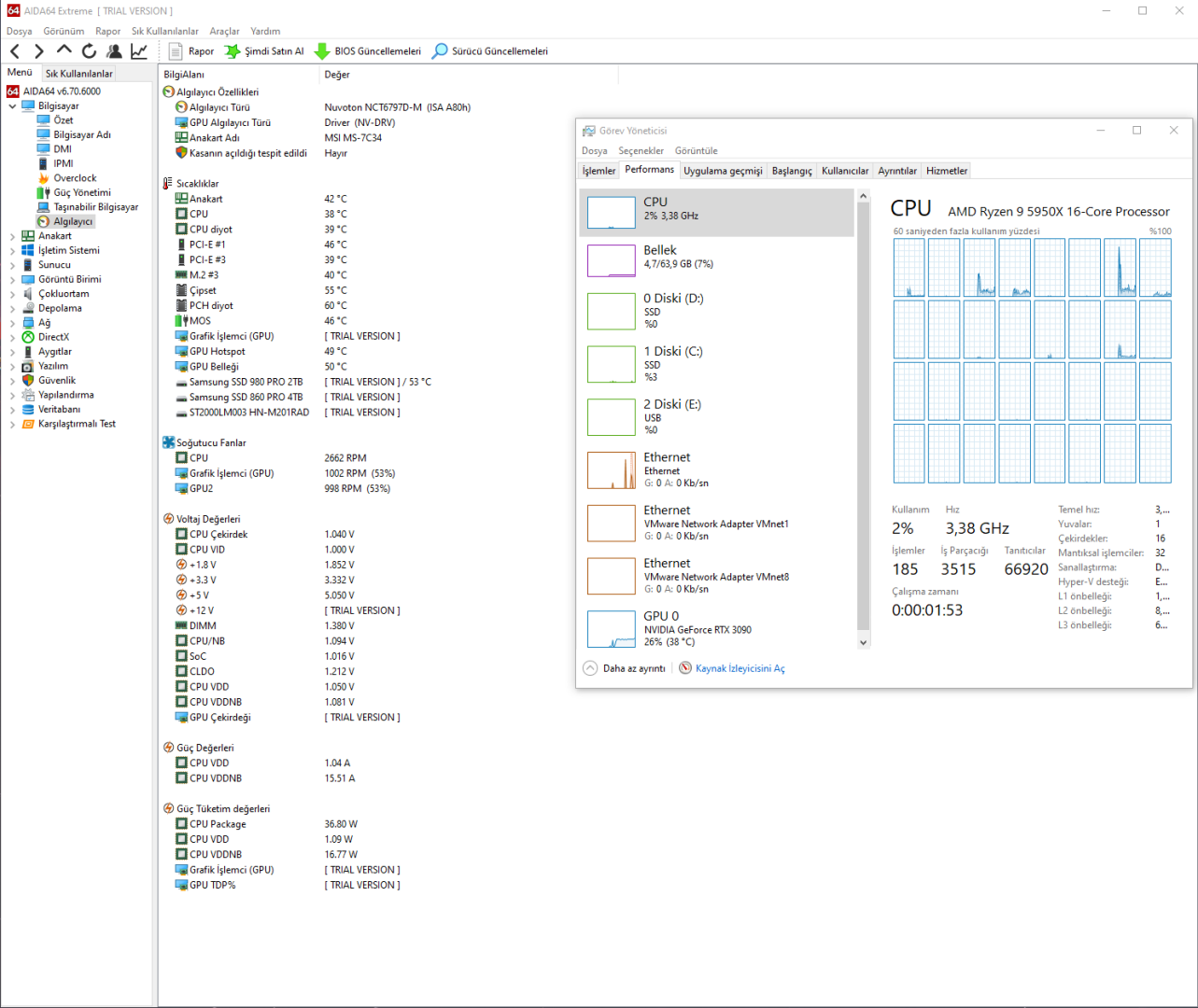Viewport: 1198px width, 1008px height.
Task: Select Güç Yönetimi in the sidebar tree
Action: 82,192
